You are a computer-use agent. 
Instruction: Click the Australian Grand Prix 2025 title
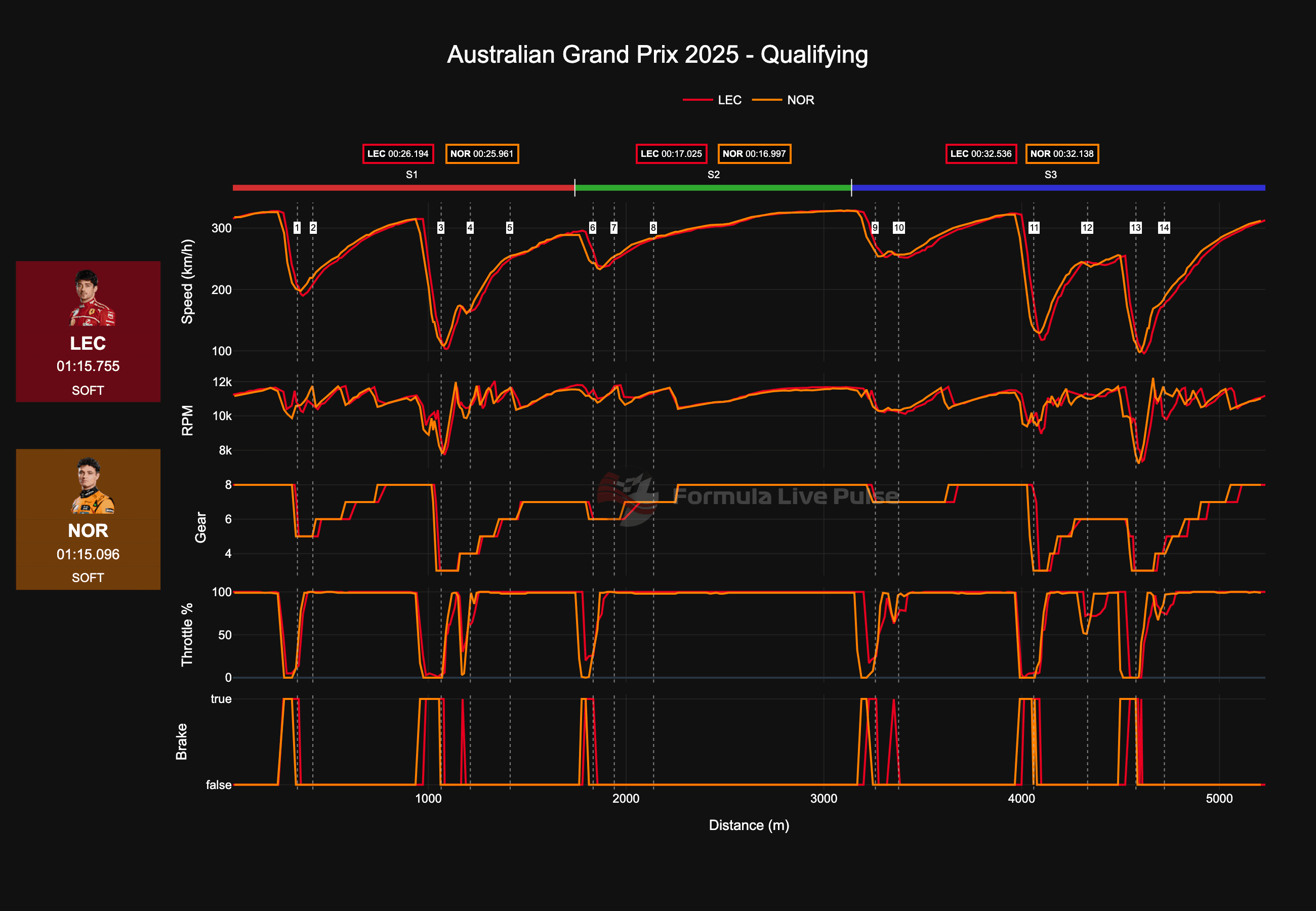pyautogui.click(x=657, y=53)
